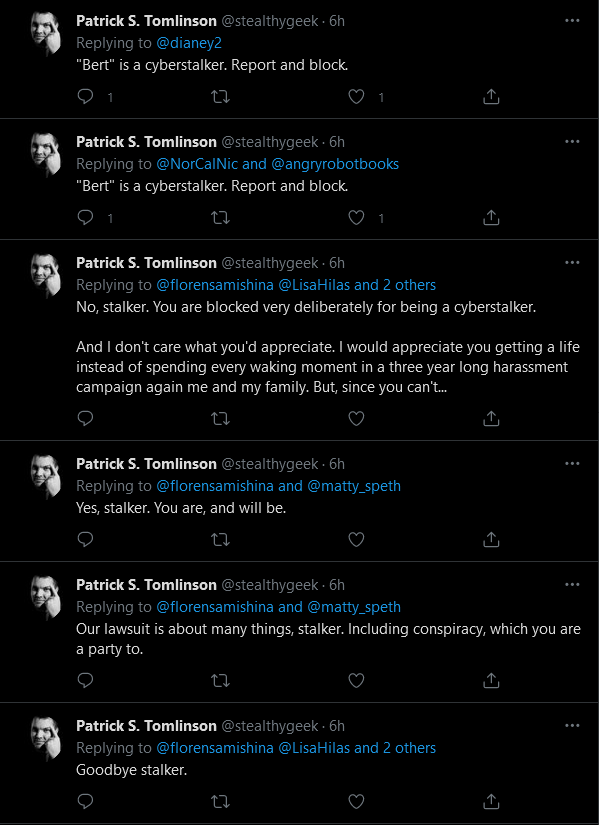Retweet the "Yes, stalker" tweet
599x825 pixels.
pos(220,540)
